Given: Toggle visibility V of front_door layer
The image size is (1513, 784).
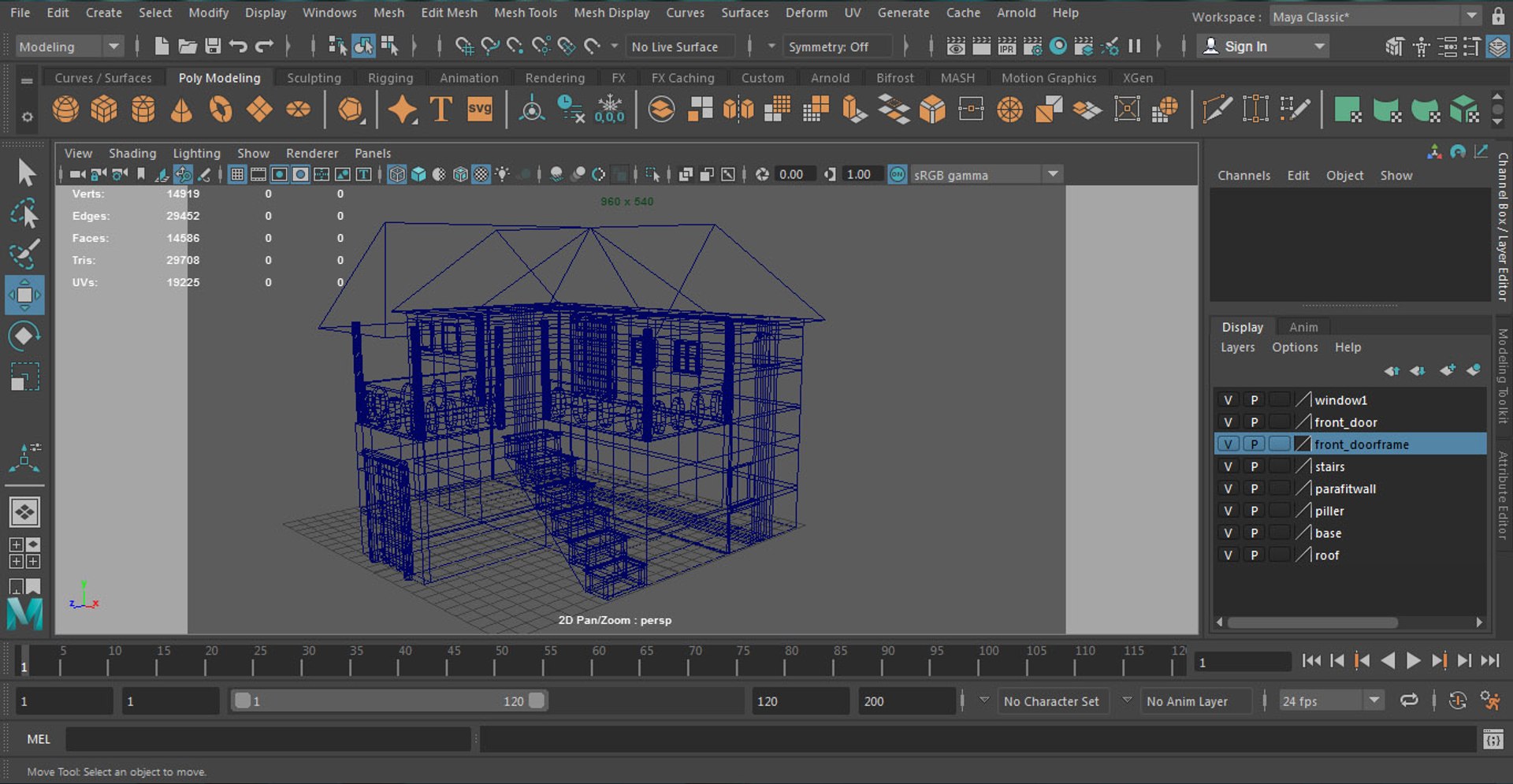Looking at the screenshot, I should [1228, 422].
